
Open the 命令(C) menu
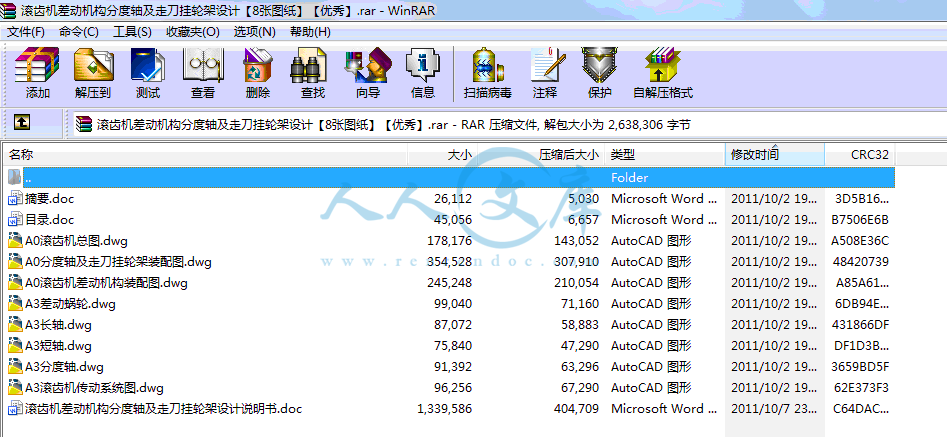tap(79, 31)
